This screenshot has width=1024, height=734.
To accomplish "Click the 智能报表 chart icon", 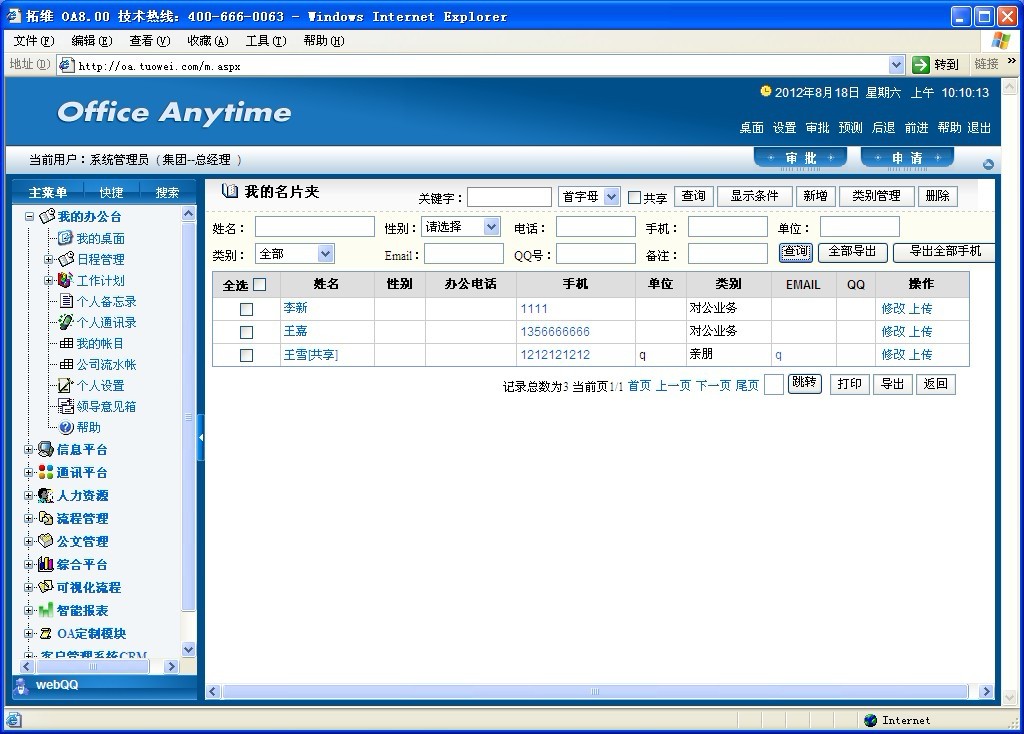I will pyautogui.click(x=46, y=610).
